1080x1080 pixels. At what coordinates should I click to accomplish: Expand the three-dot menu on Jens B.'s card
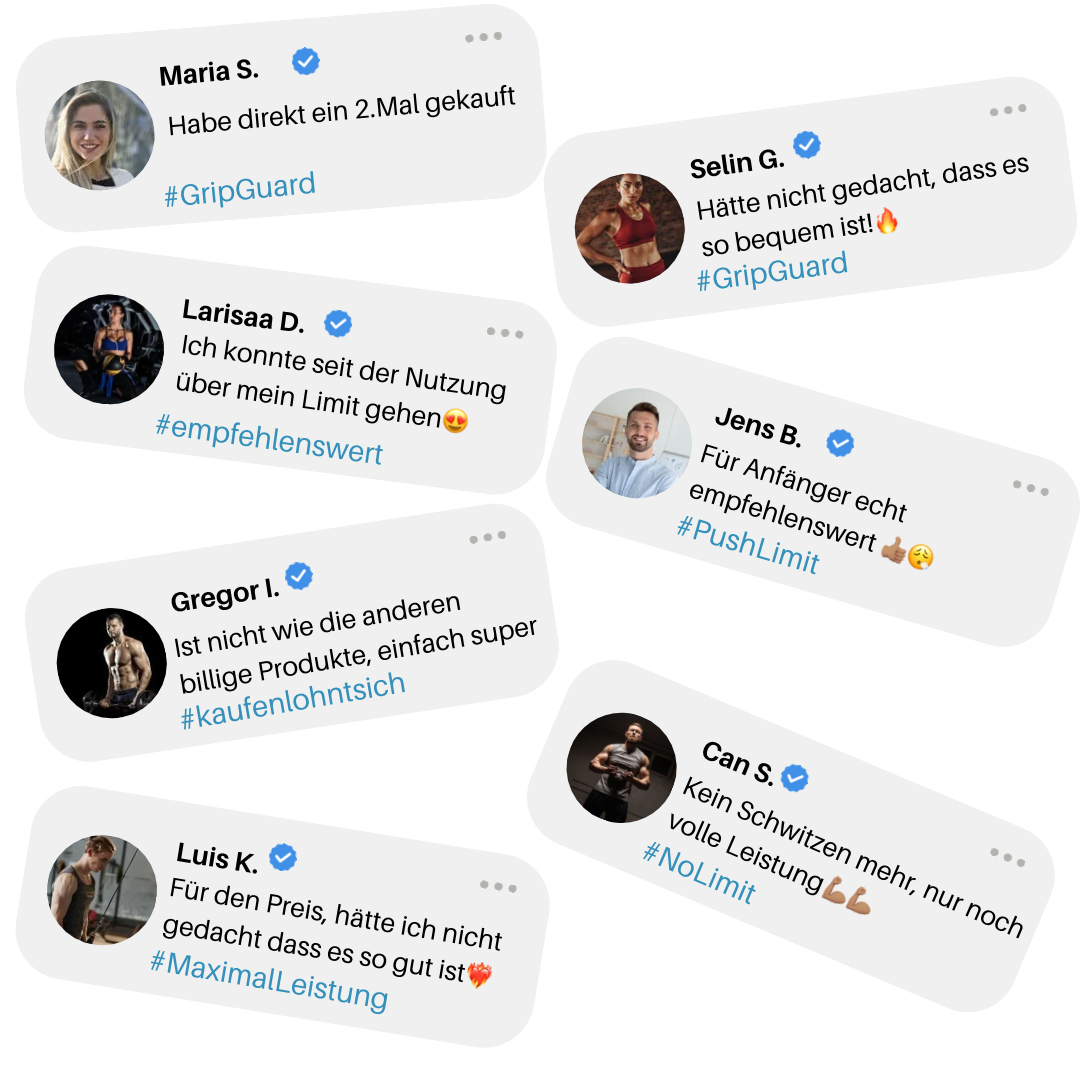[x=1030, y=488]
